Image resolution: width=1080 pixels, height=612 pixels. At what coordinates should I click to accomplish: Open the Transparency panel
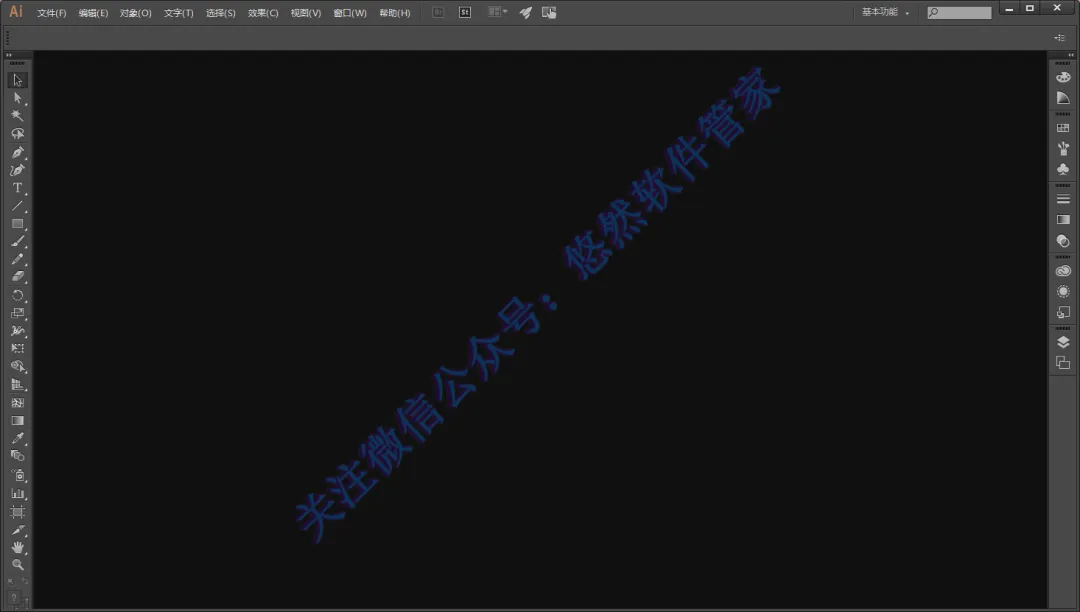(x=1063, y=241)
